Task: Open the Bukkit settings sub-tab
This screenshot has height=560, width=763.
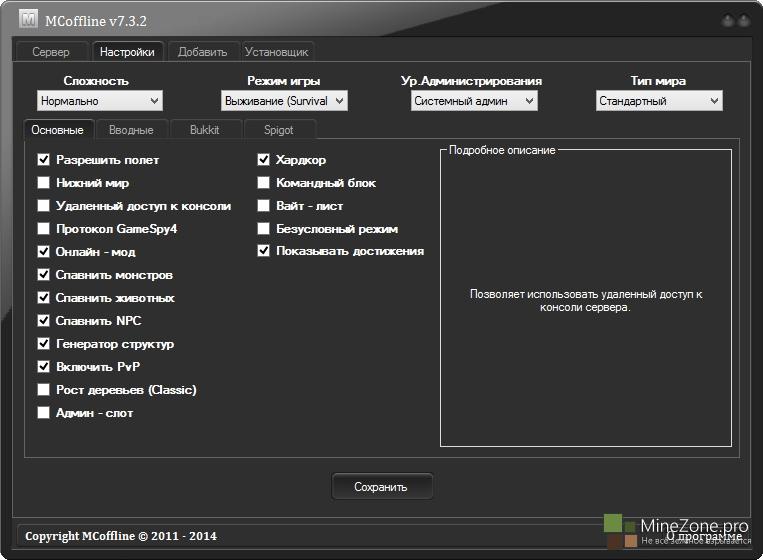Action: [203, 130]
